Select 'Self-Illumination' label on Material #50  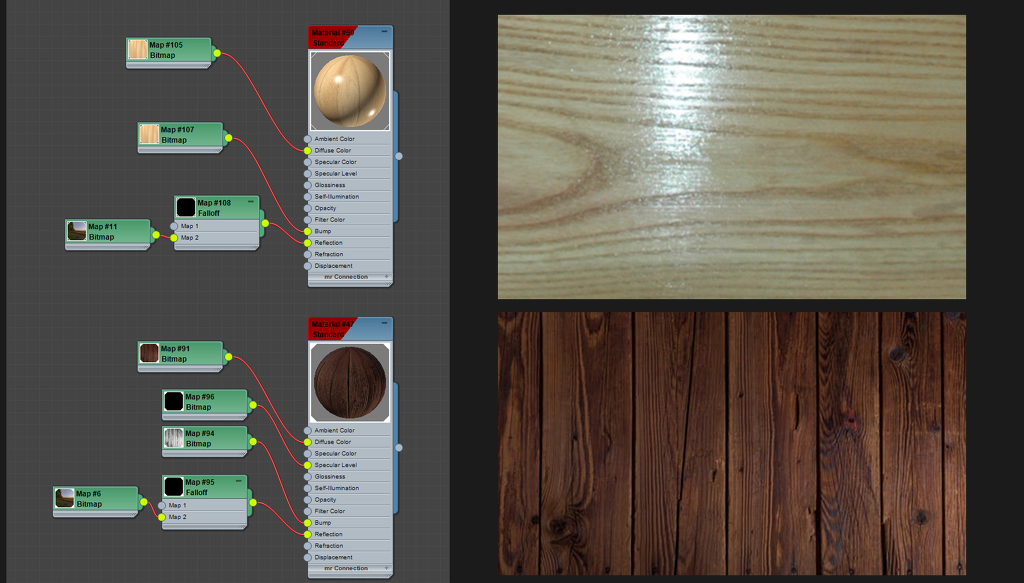coord(337,197)
